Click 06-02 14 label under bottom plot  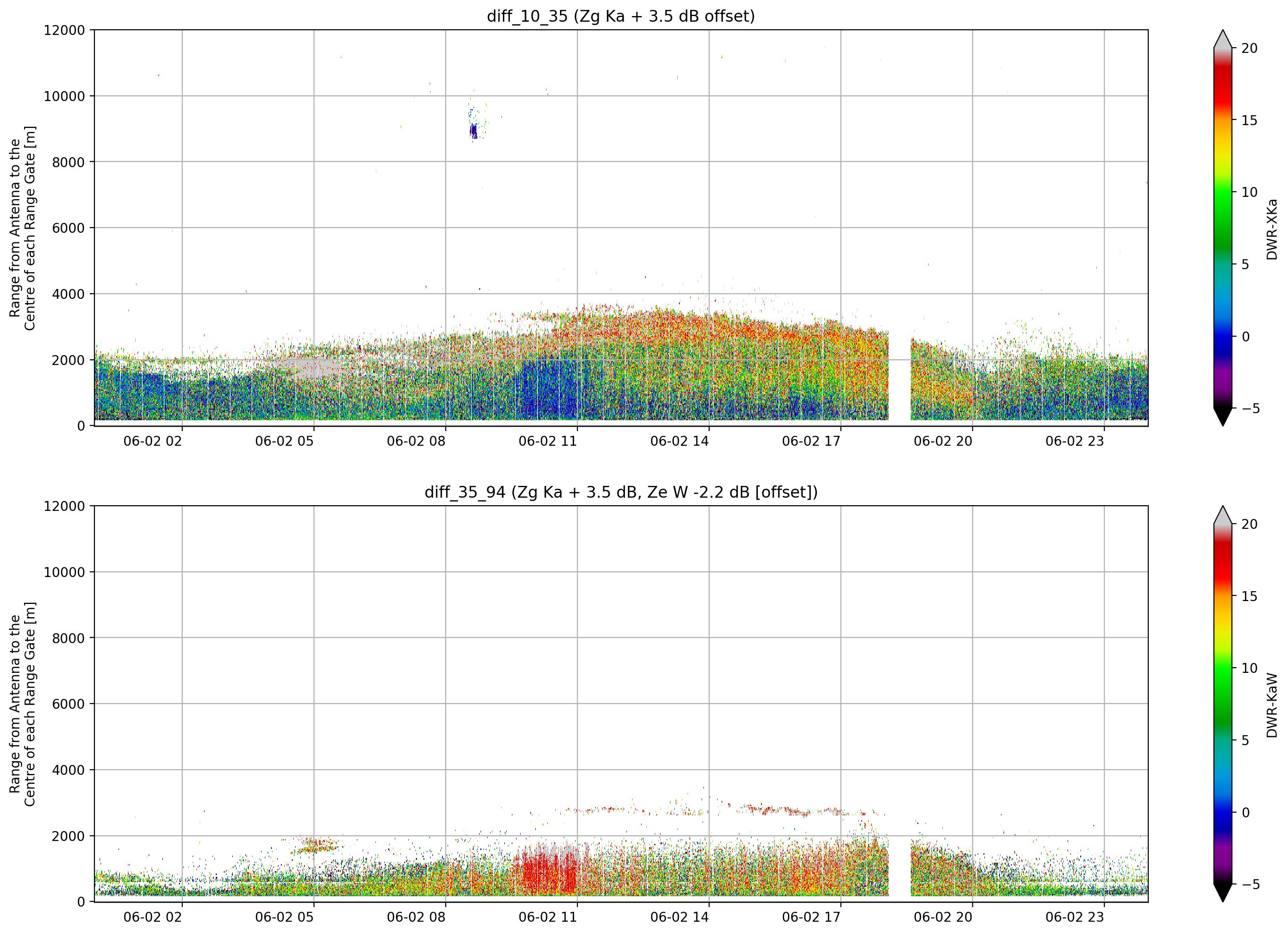tap(680, 917)
